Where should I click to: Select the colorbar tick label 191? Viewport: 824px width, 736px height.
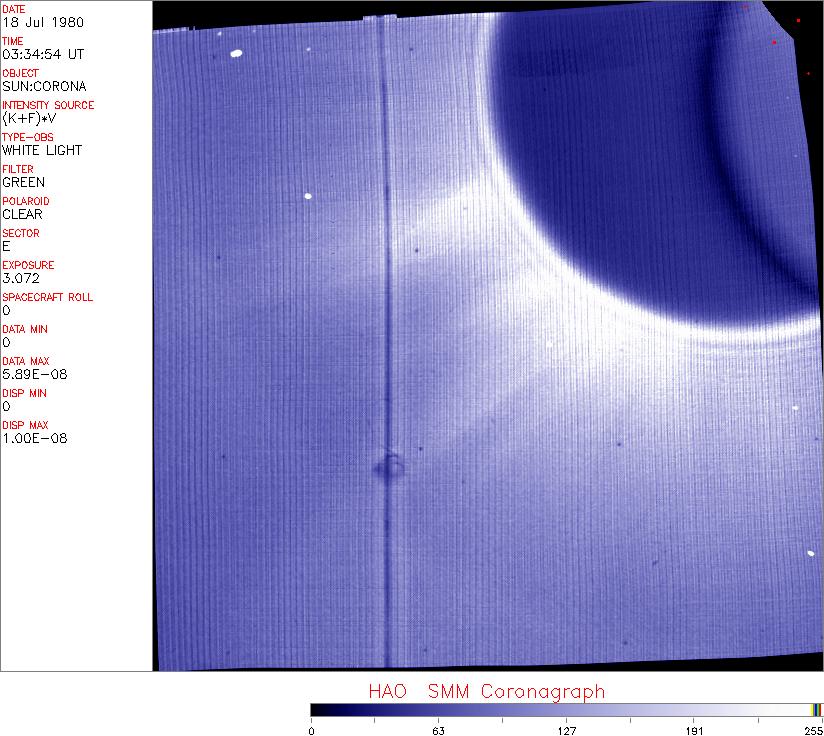pos(694,730)
